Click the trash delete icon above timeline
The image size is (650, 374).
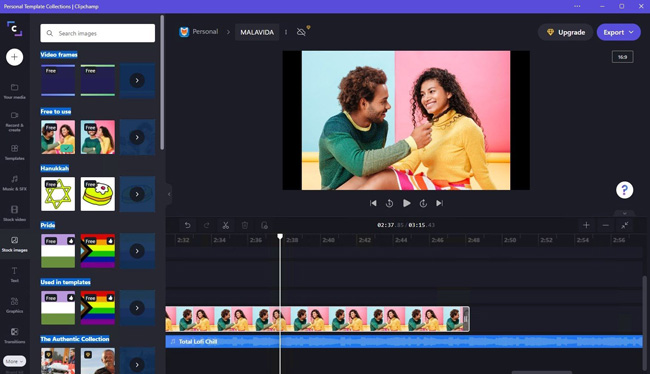[x=245, y=225]
